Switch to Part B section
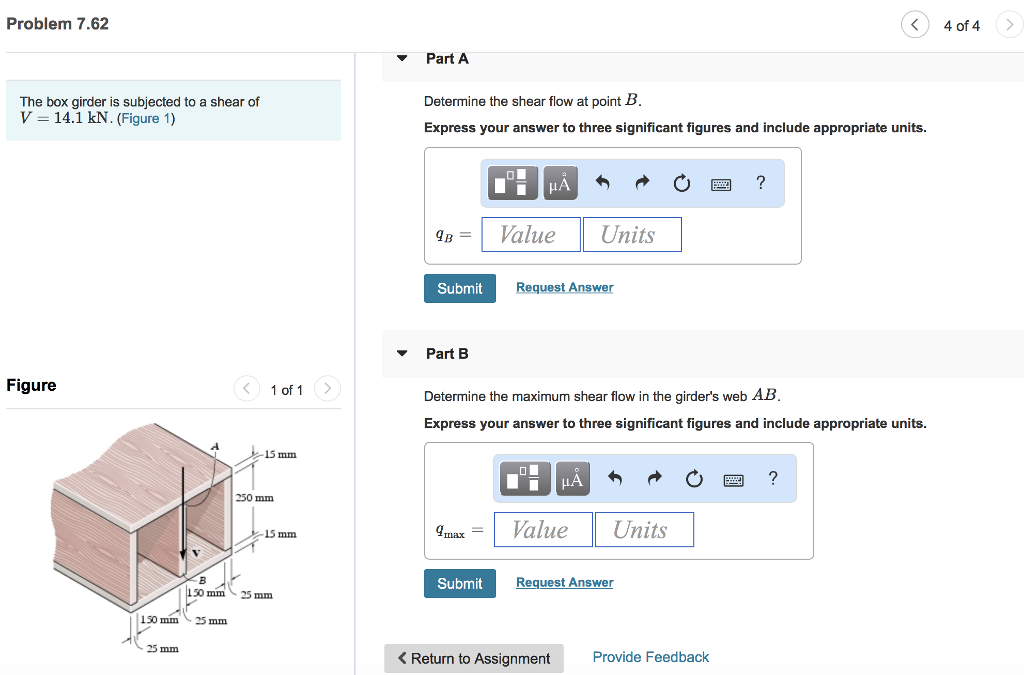This screenshot has height=675, width=1024. [x=445, y=353]
